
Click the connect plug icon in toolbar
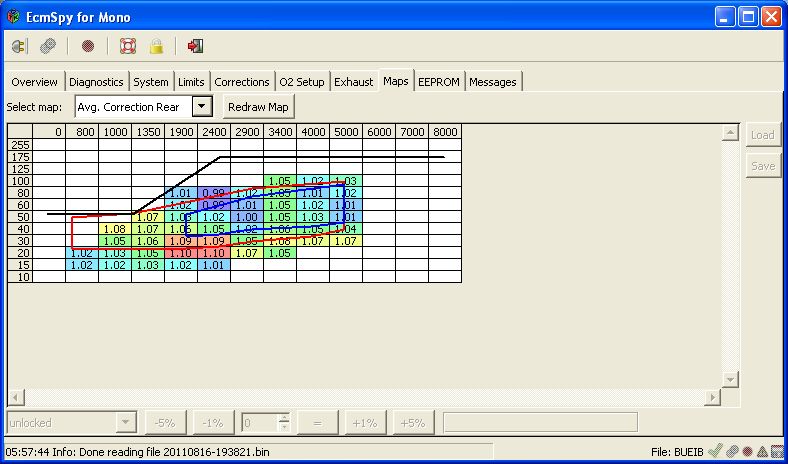pyautogui.click(x=19, y=46)
